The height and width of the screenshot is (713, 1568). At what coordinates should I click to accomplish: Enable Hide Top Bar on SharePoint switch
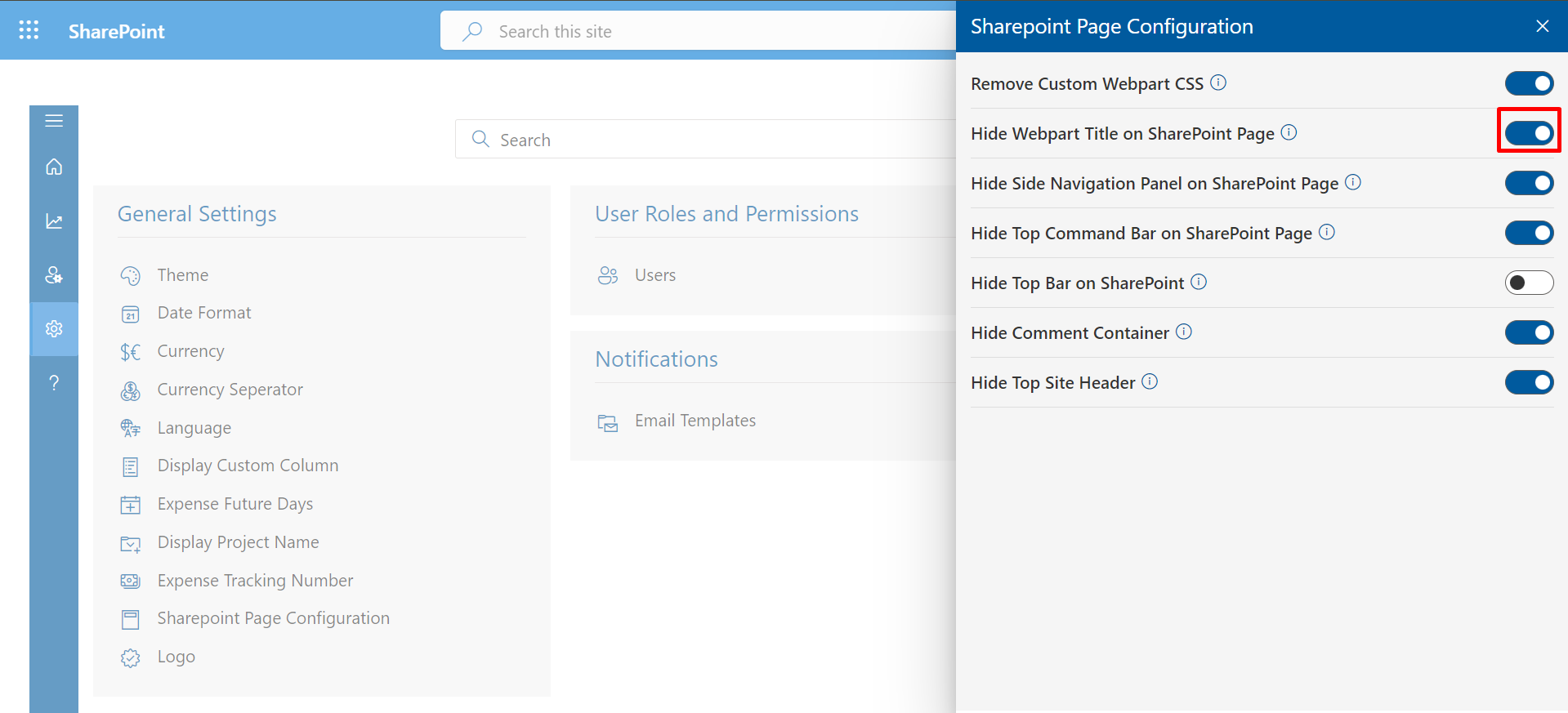pos(1529,283)
